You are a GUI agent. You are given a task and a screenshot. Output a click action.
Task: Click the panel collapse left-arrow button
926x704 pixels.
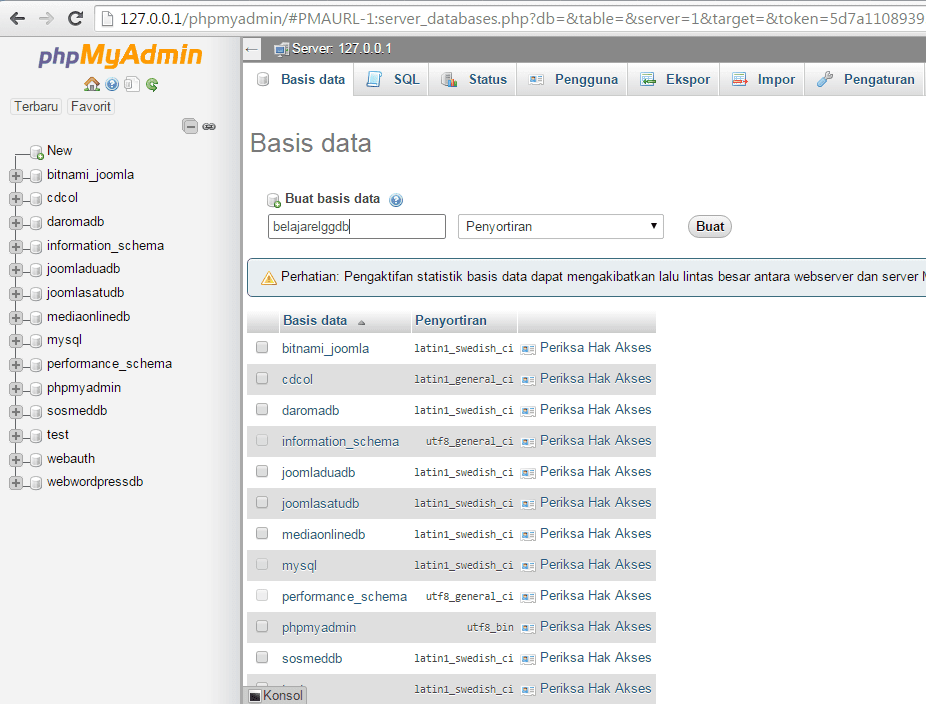(252, 49)
